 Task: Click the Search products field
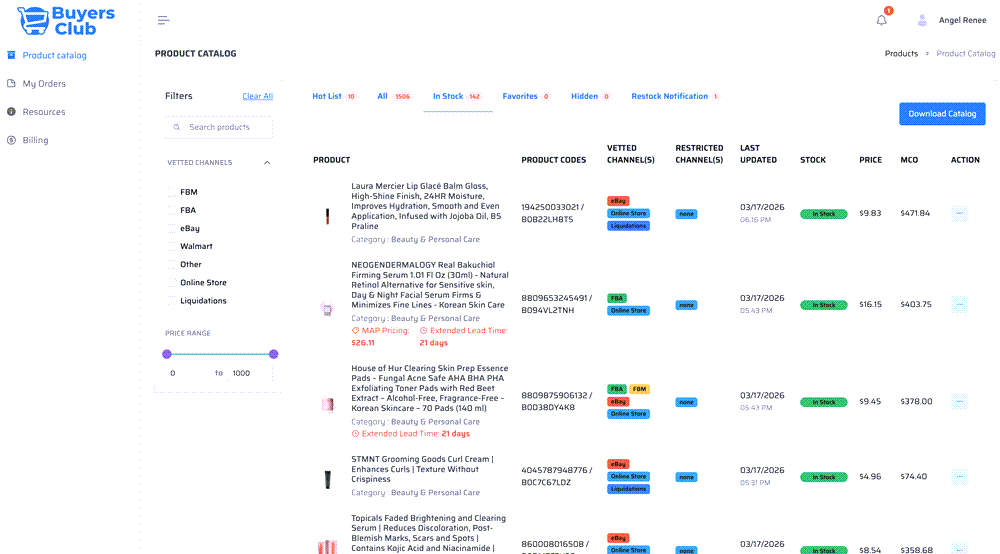click(219, 128)
